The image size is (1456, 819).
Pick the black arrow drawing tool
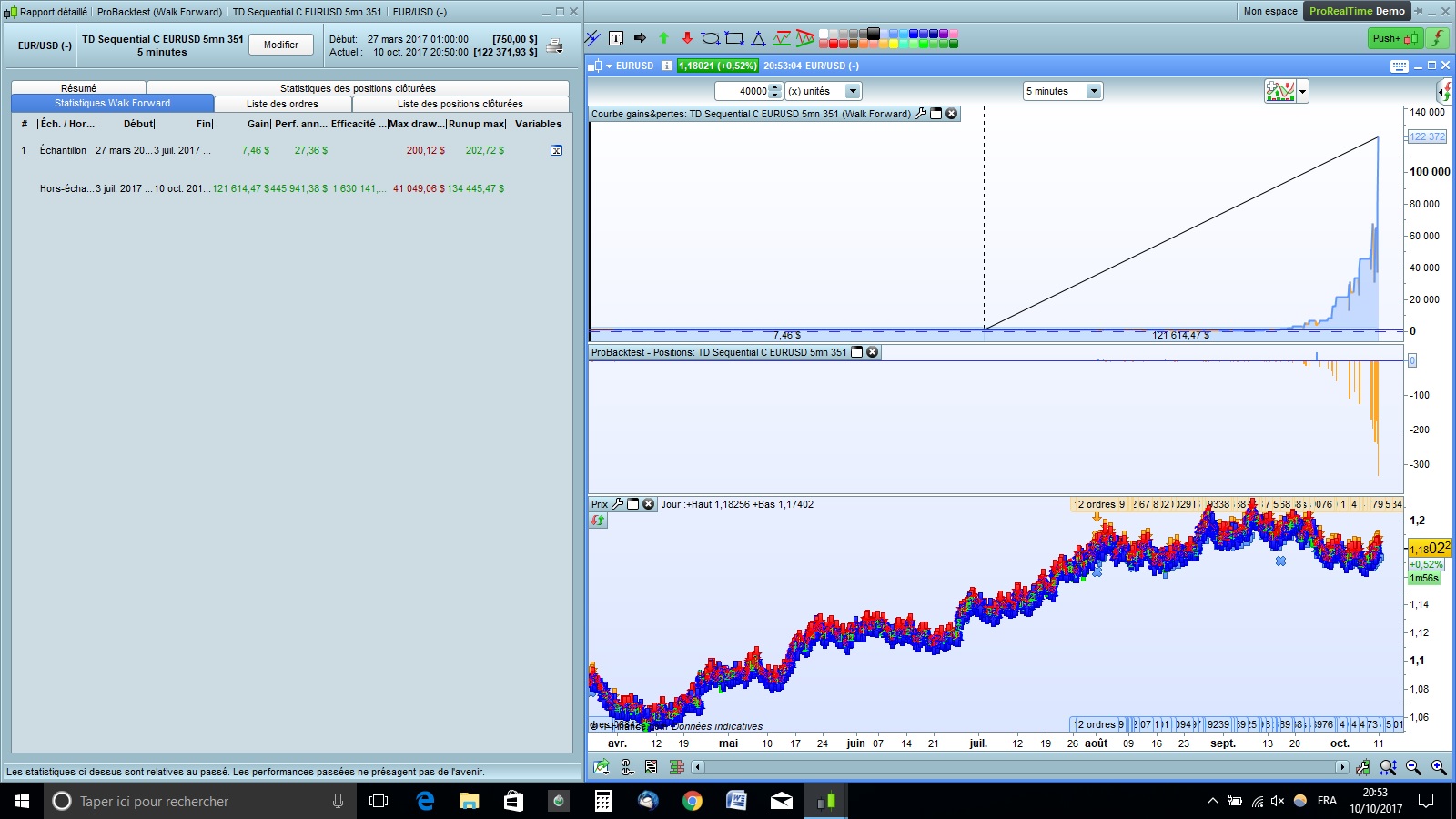[x=640, y=38]
